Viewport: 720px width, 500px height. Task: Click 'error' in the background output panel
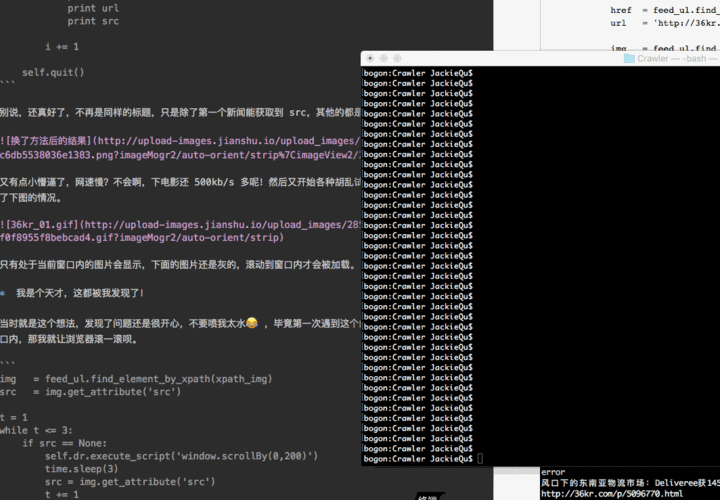coord(553,472)
